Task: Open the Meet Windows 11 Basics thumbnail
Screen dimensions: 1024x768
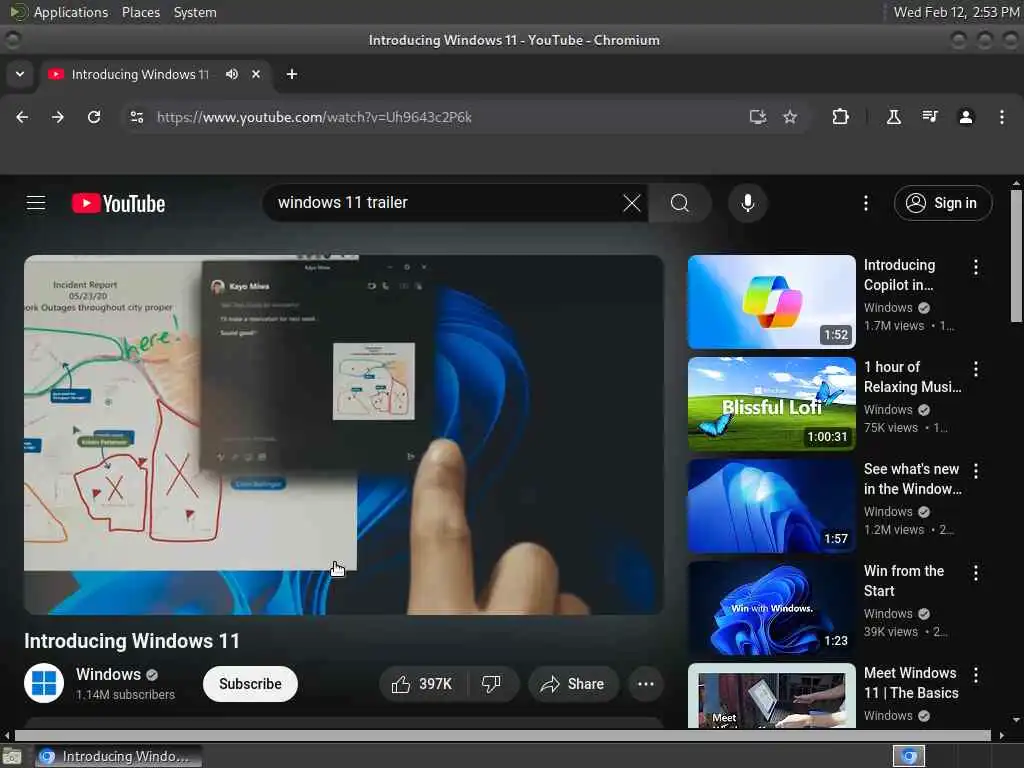Action: pyautogui.click(x=771, y=696)
